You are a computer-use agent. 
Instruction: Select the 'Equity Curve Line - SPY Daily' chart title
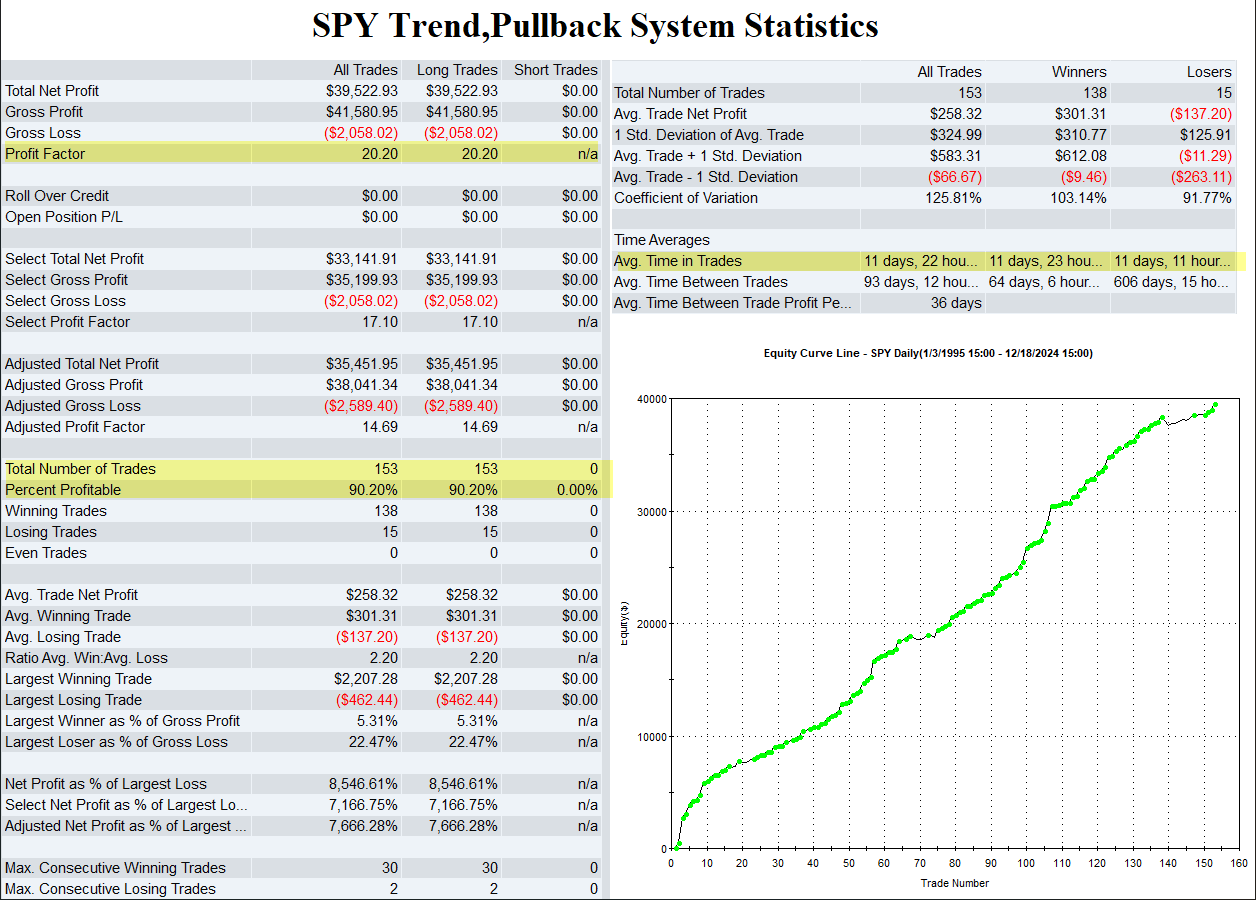928,353
